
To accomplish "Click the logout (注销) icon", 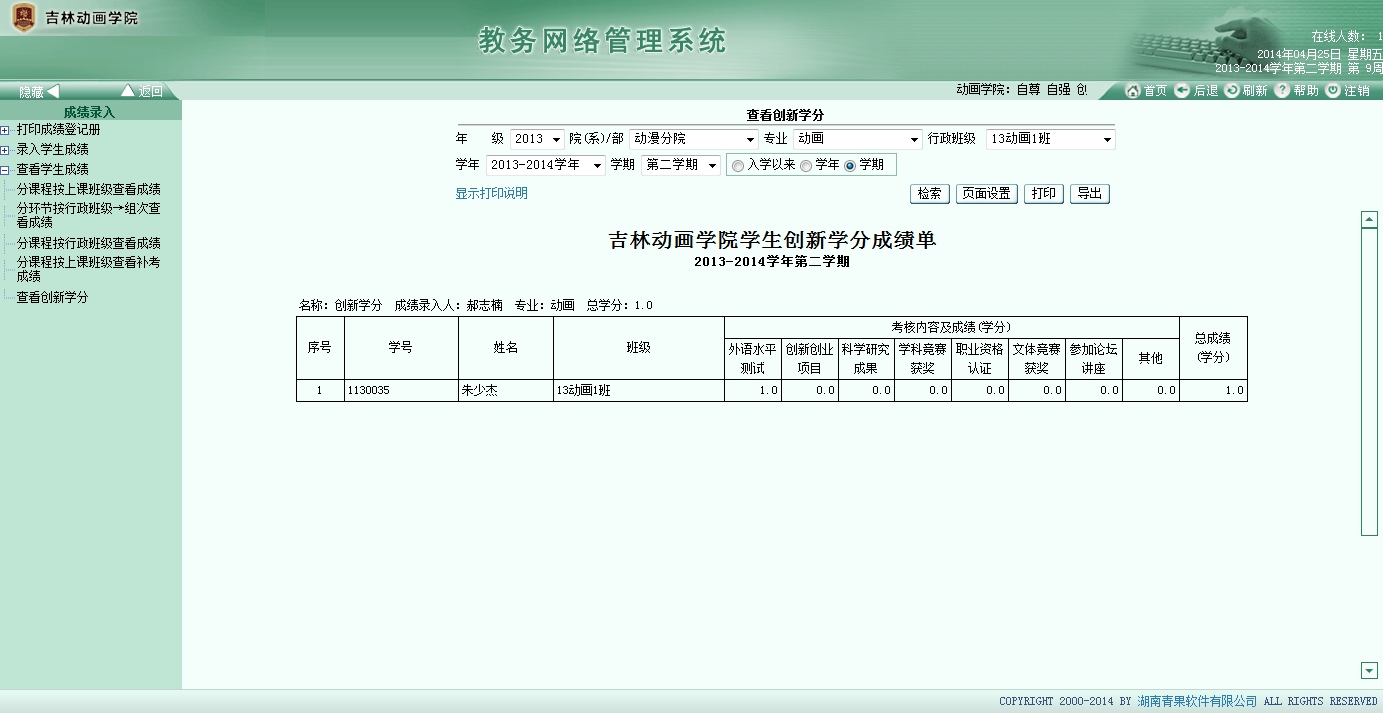I will pos(1333,91).
